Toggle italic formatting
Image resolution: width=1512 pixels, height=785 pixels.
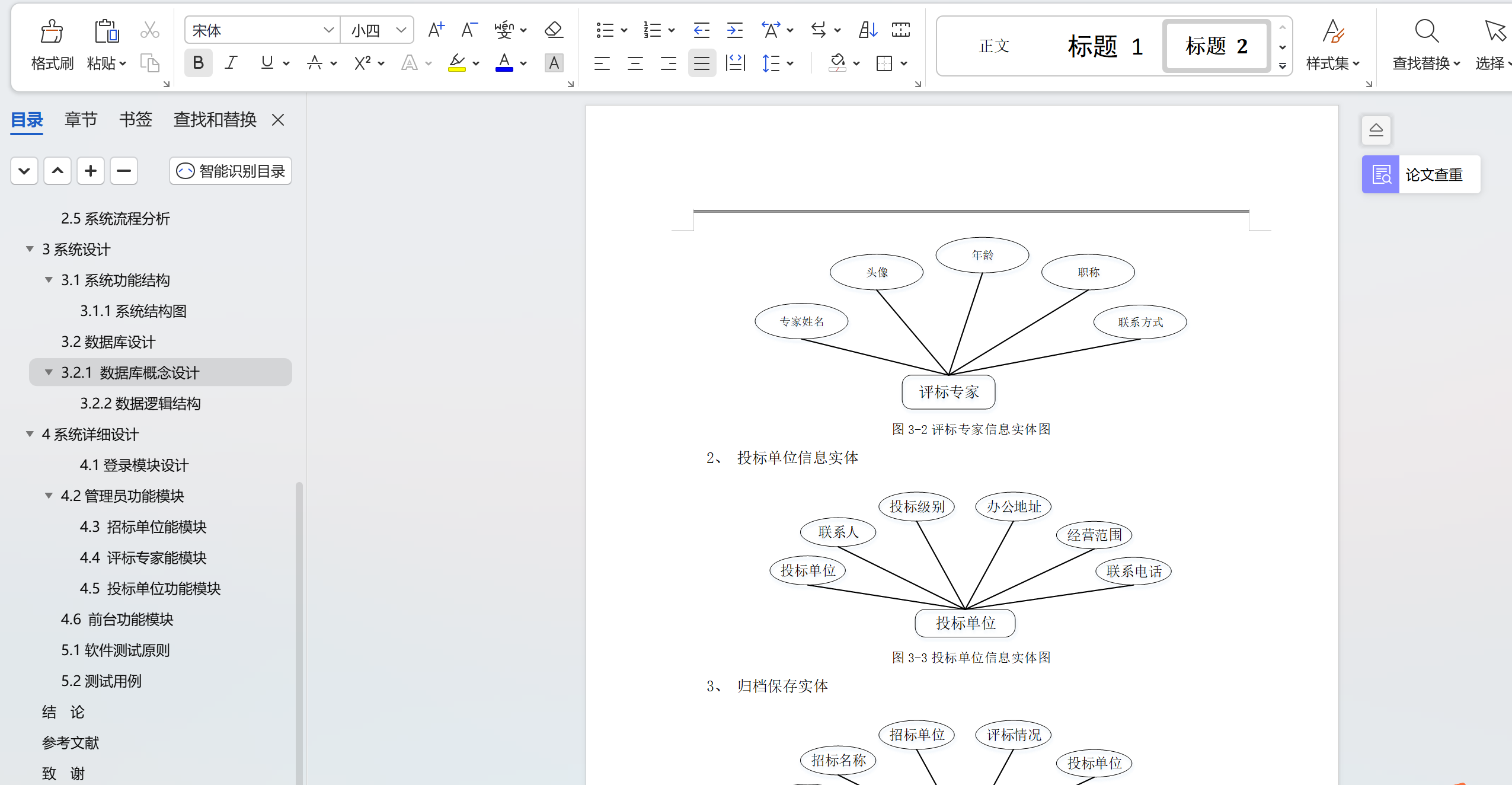[231, 63]
